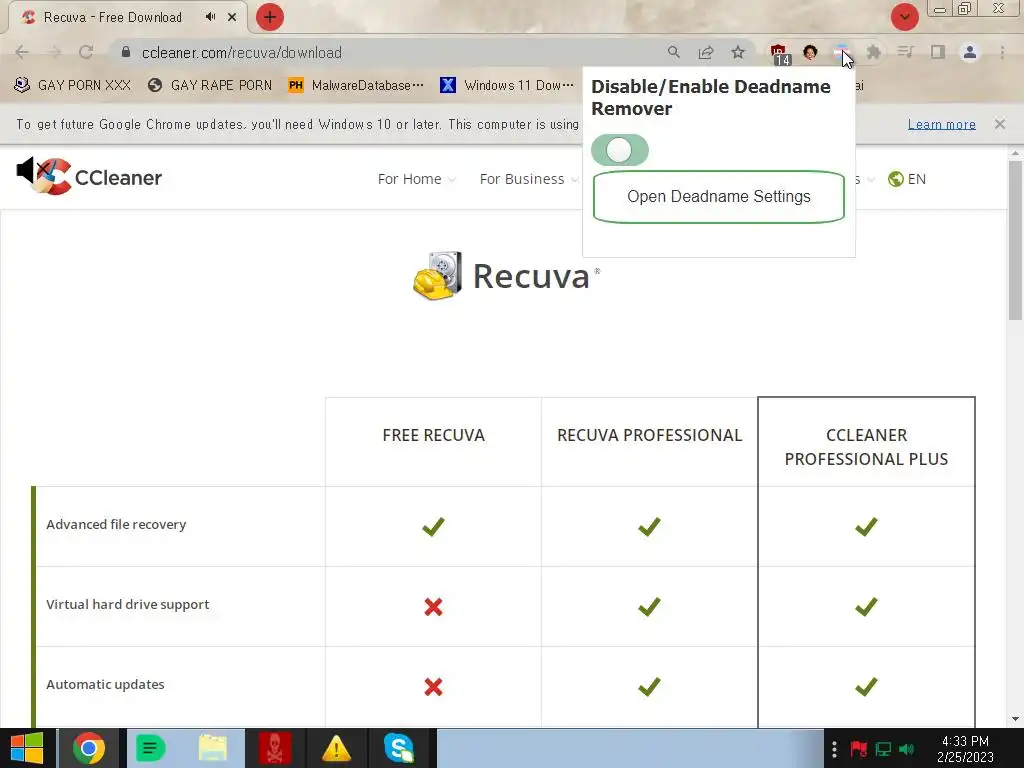Mute the Recuva tab's speaker icon
This screenshot has width=1024, height=768.
coord(210,17)
